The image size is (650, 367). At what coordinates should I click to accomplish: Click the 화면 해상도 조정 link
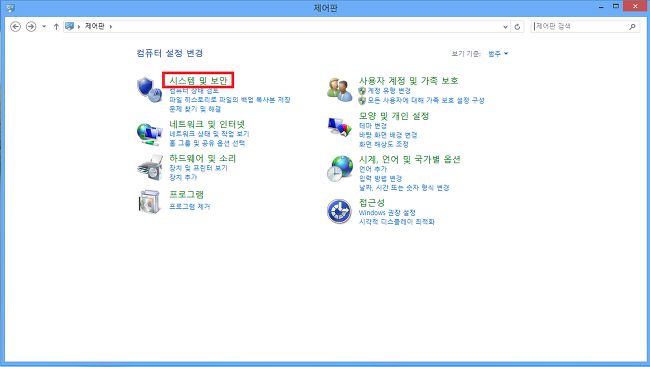point(383,144)
